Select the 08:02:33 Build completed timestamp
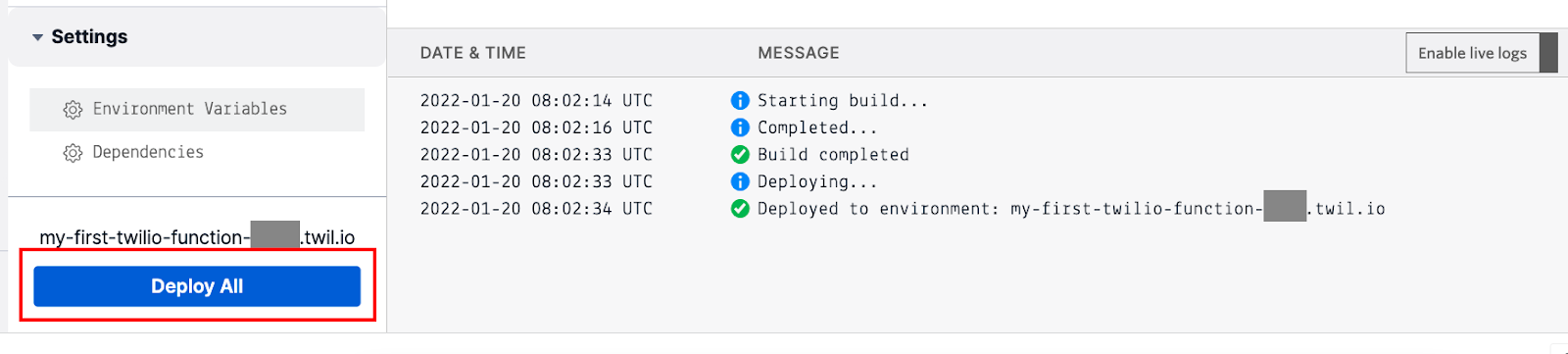The height and width of the screenshot is (354, 1568). pyautogui.click(x=536, y=154)
